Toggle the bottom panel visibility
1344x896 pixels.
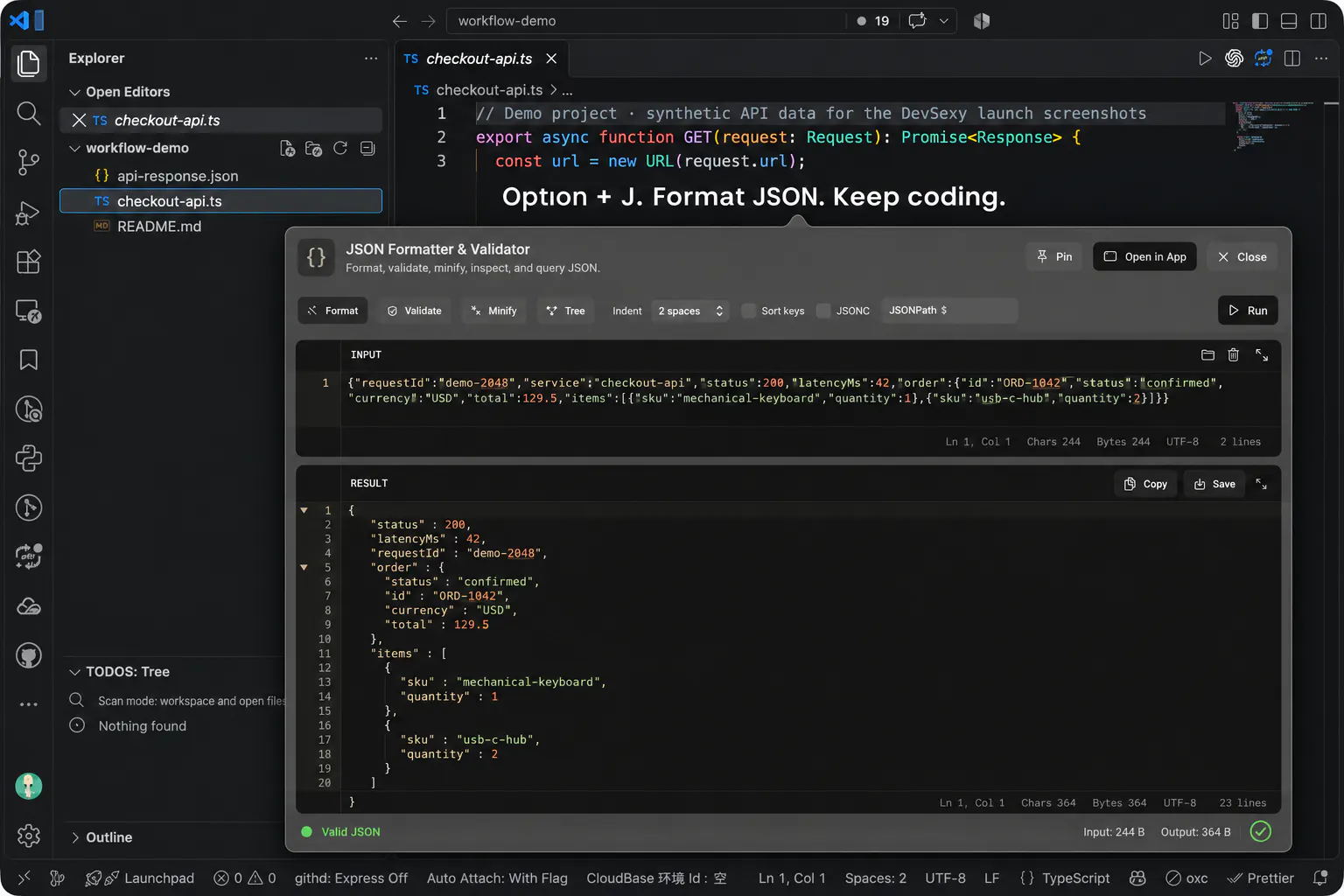click(1289, 21)
